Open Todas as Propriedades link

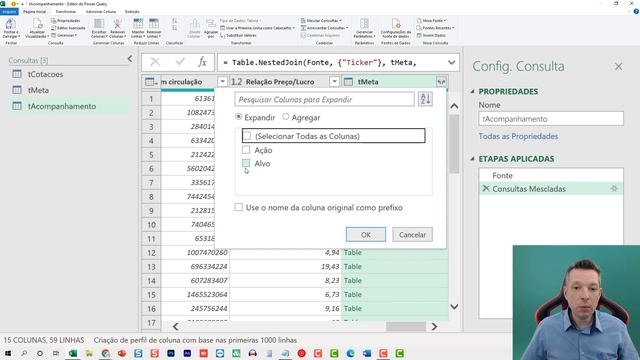click(518, 136)
